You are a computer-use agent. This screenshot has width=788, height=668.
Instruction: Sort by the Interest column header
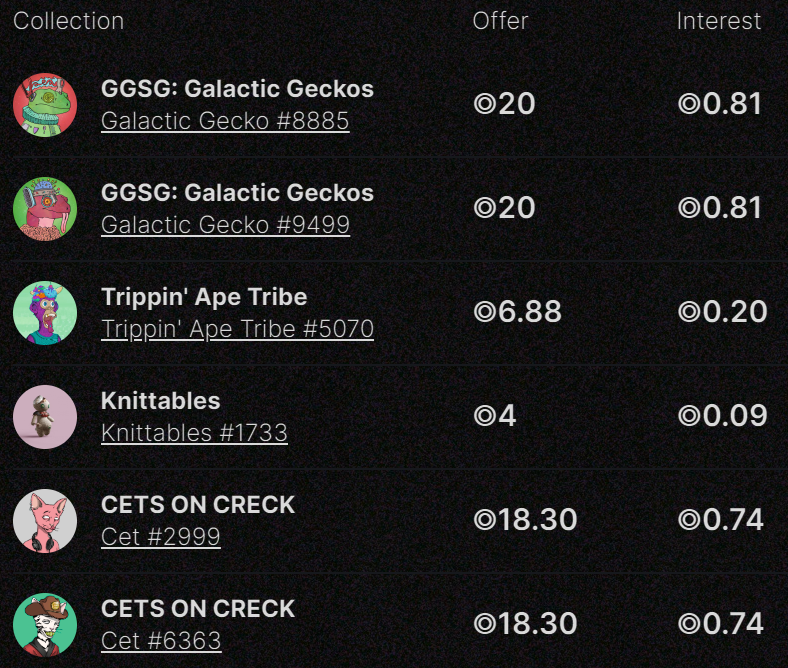[718, 21]
